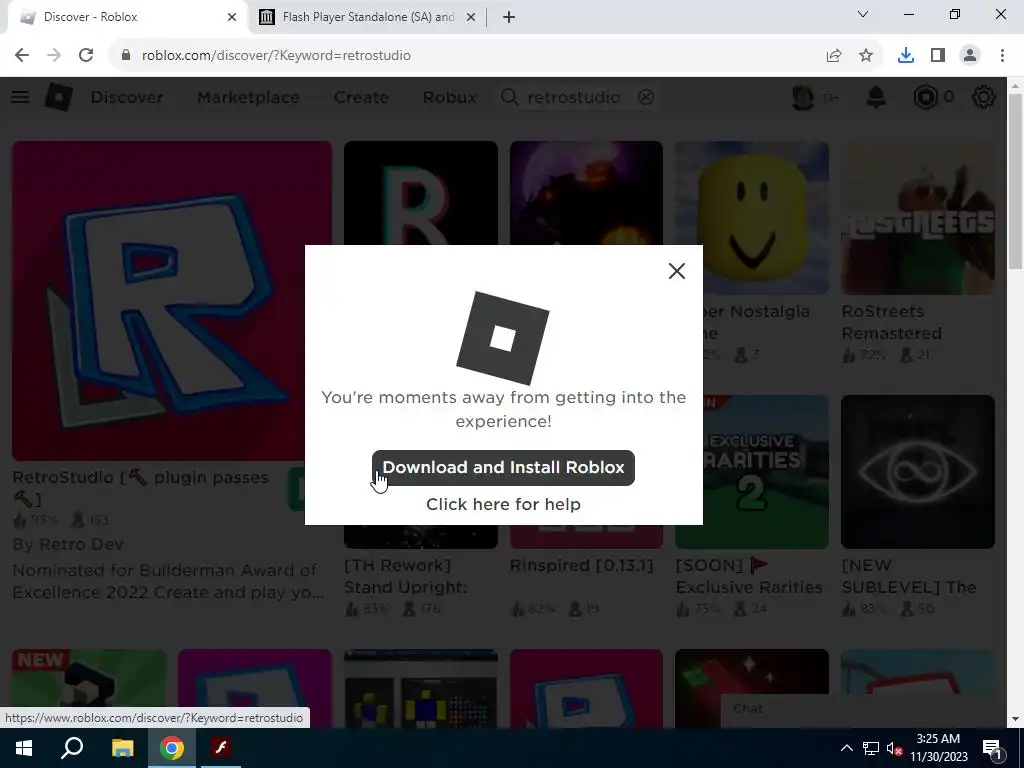Viewport: 1024px width, 768px height.
Task: Open TH Rework Stand Upright game title
Action: coord(406,576)
